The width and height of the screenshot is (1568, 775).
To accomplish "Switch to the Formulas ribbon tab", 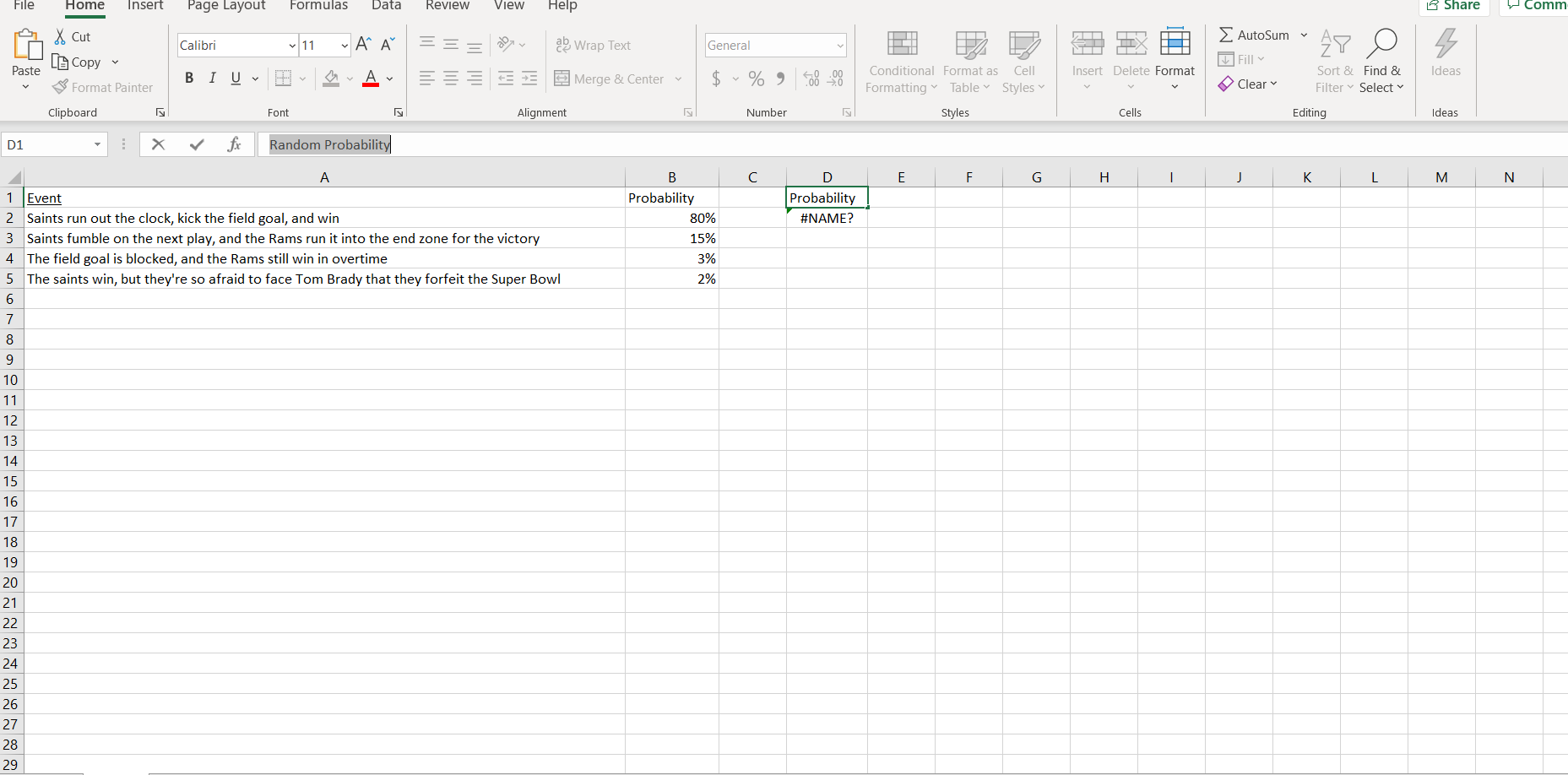I will pos(318,6).
